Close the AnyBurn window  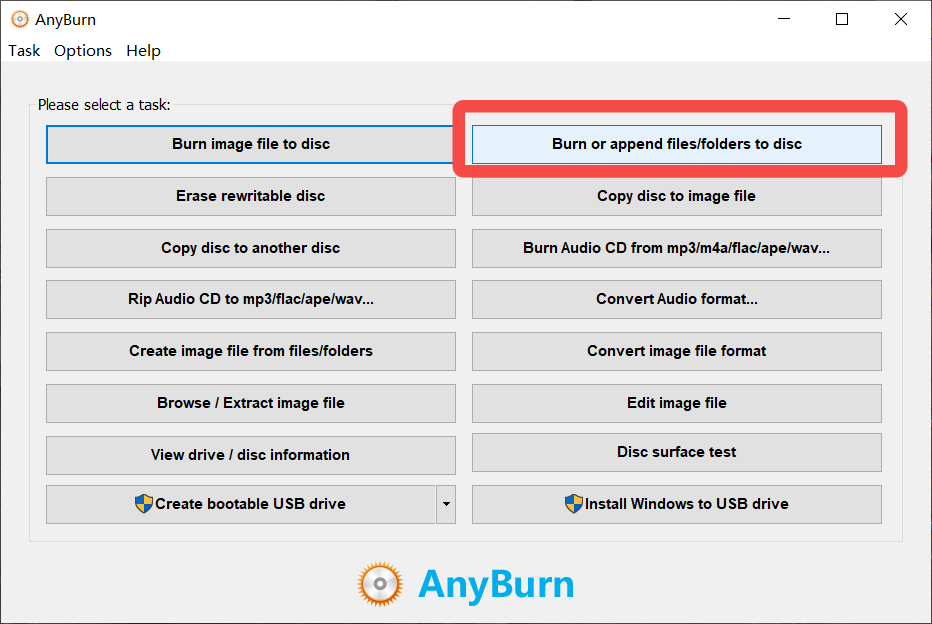pos(900,19)
